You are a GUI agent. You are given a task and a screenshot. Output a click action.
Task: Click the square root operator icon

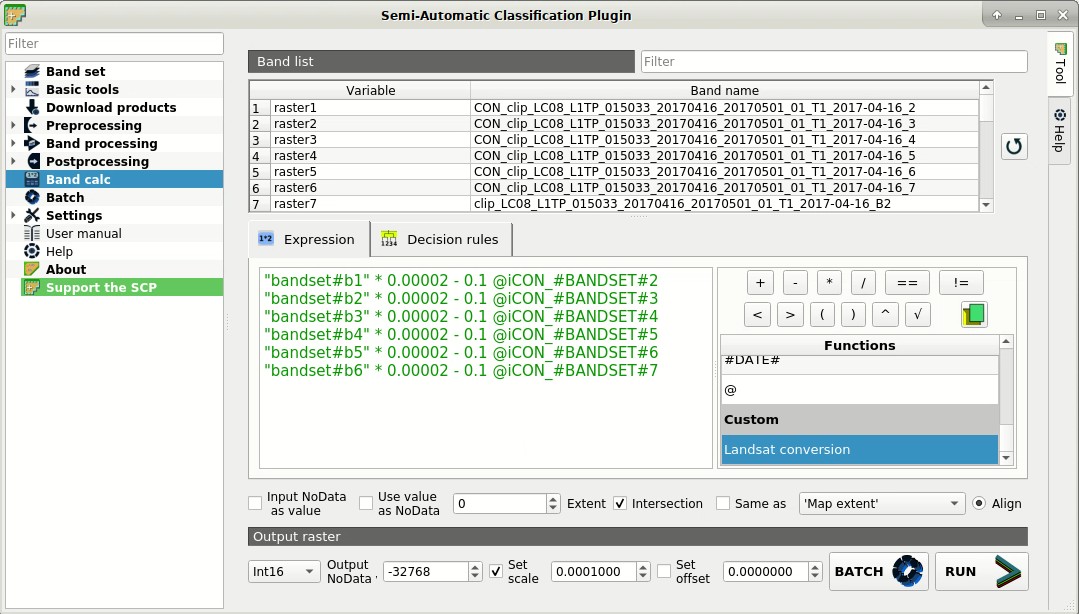[x=919, y=314]
